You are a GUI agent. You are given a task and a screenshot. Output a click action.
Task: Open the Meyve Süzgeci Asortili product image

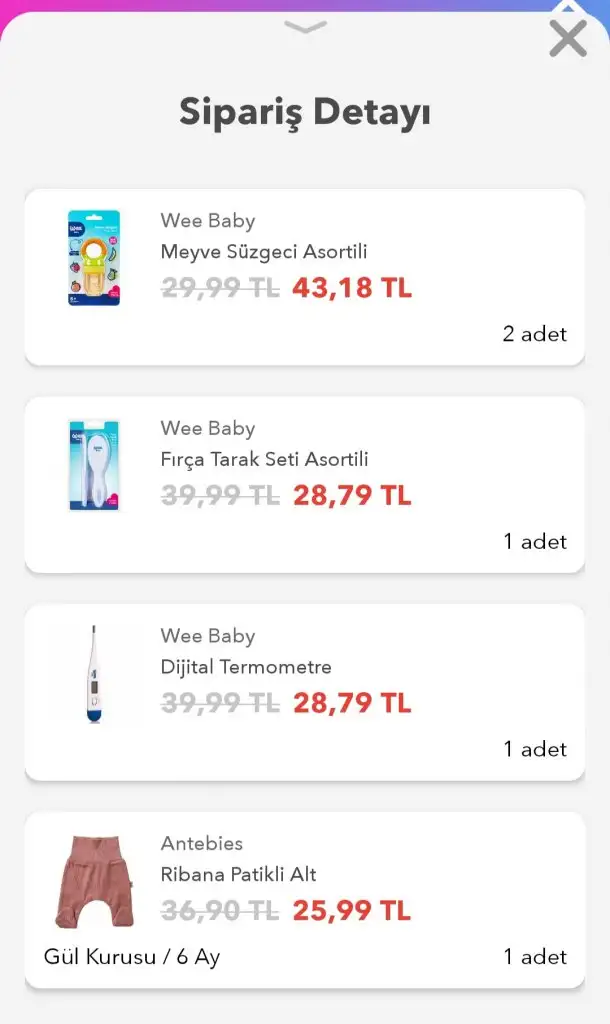(94, 258)
